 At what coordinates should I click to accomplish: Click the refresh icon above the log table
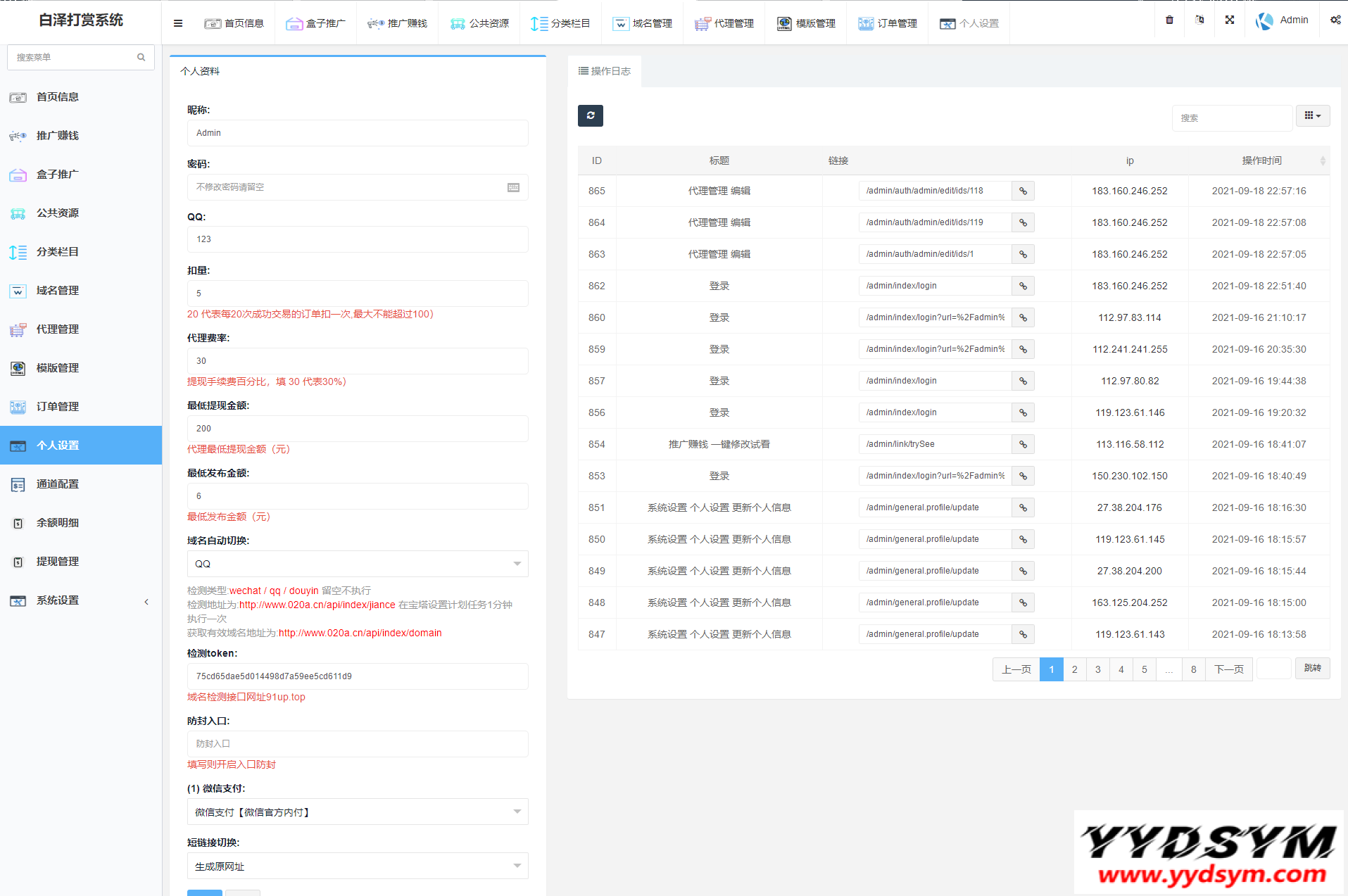click(x=590, y=115)
